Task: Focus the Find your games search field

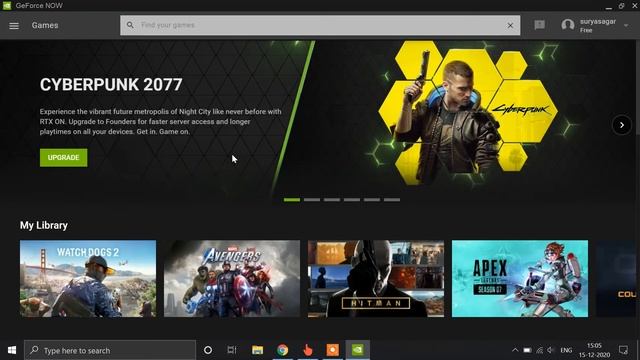Action: [x=320, y=25]
